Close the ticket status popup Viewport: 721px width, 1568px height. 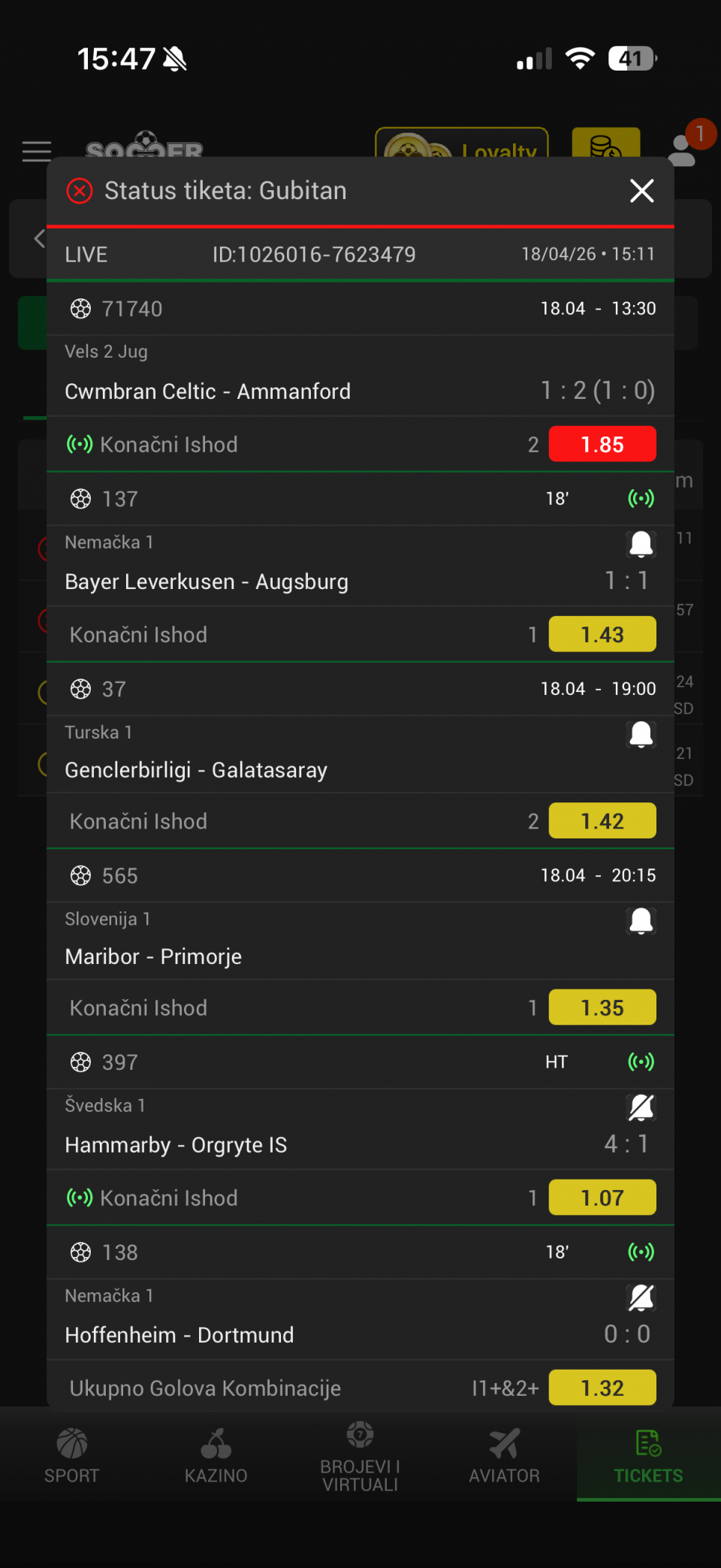point(641,191)
